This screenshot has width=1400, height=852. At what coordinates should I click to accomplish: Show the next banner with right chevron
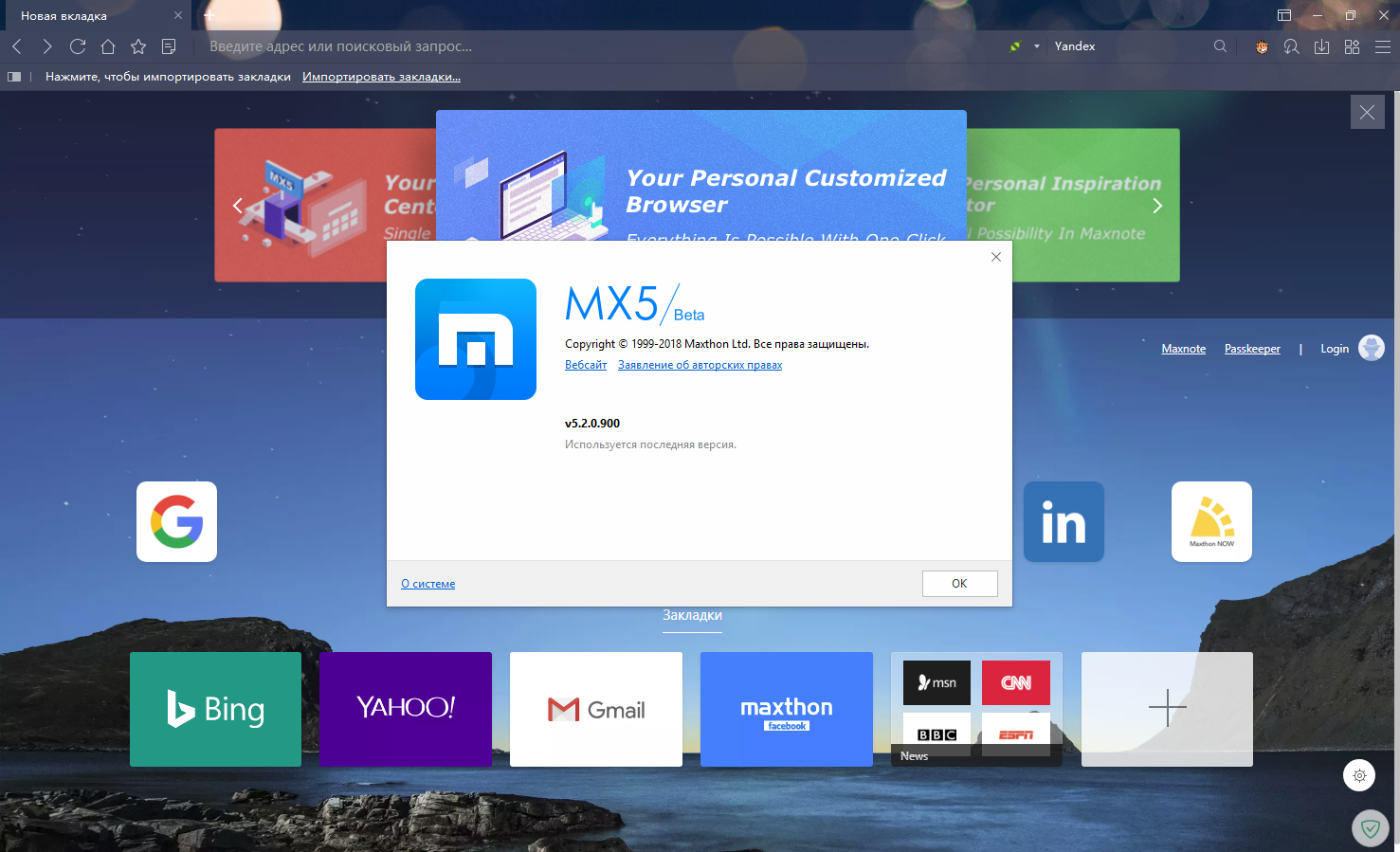(x=1156, y=206)
